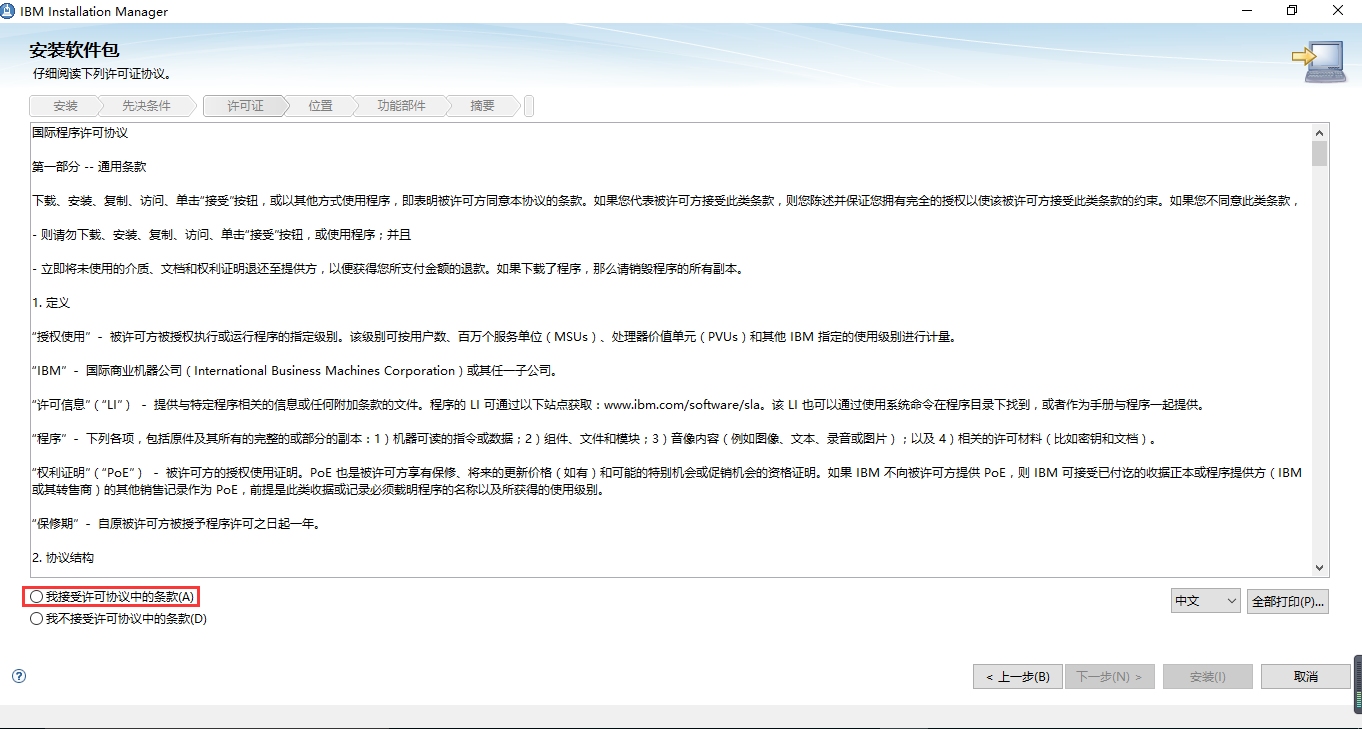
Task: Click the text 第一部分 -- 通用条款
Action: point(89,166)
